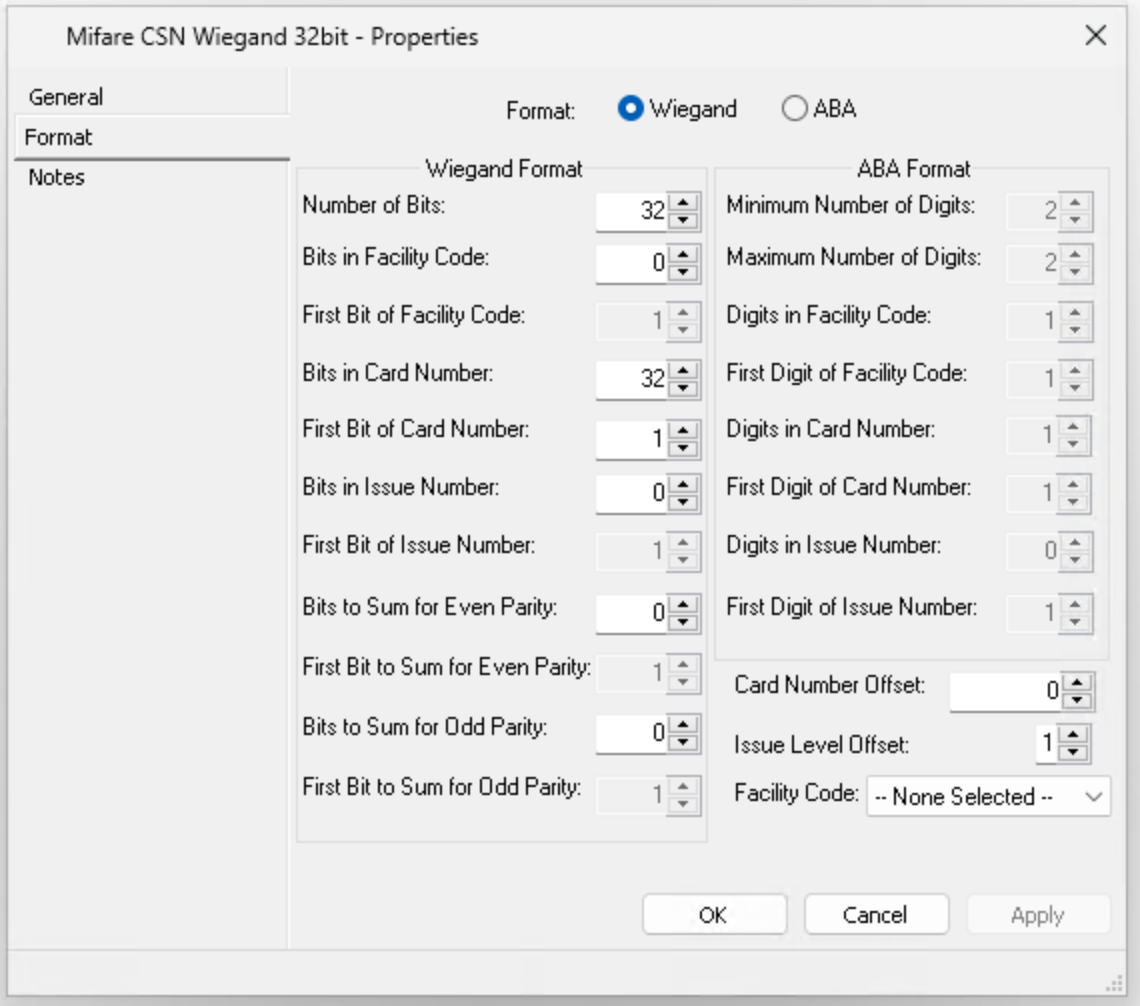Screen dimensions: 1140x1006
Task: Increase Bits in Facility Code
Action: point(683,254)
